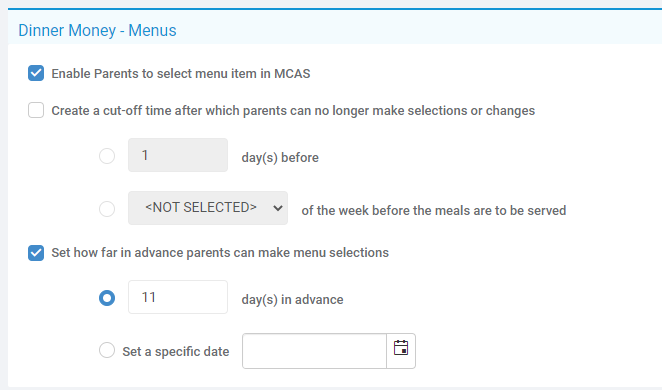
Task: Click the cut-off time label text
Action: [293, 111]
